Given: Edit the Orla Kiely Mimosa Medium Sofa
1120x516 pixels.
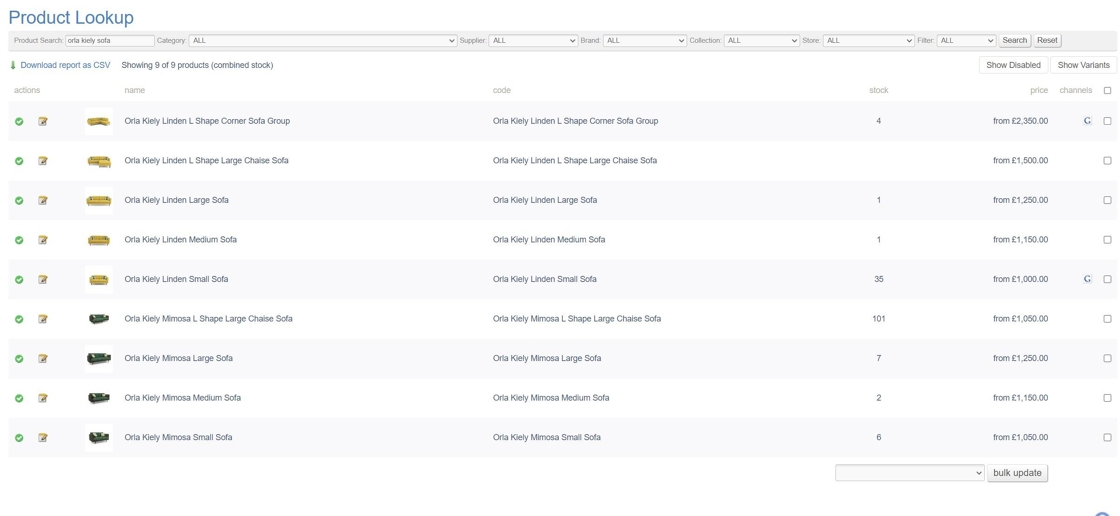Looking at the screenshot, I should (x=43, y=398).
